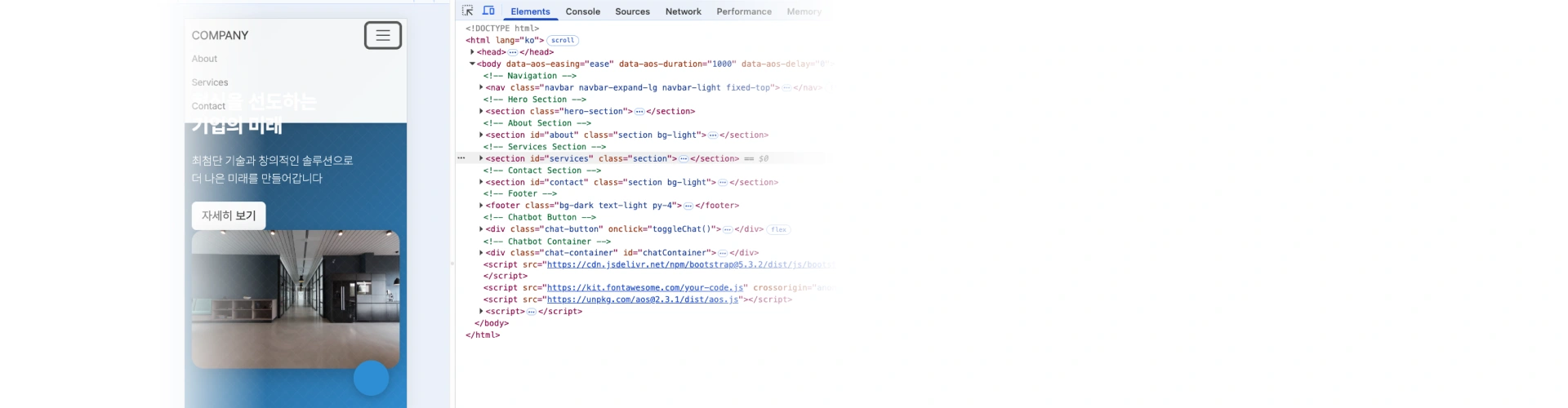Screen dimensions: 1568x408
Task: Select the closing </html> tag row
Action: [x=483, y=335]
